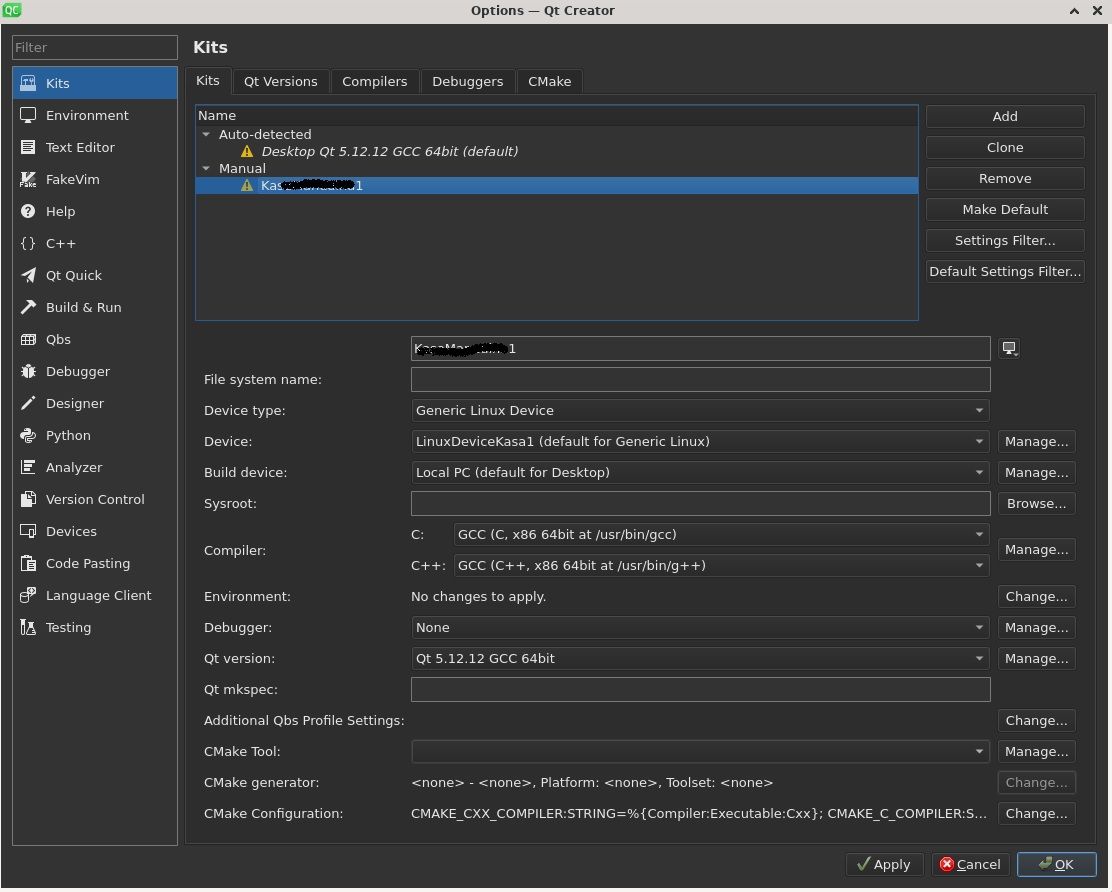Open Version Control icon
The image size is (1112, 892).
28,499
